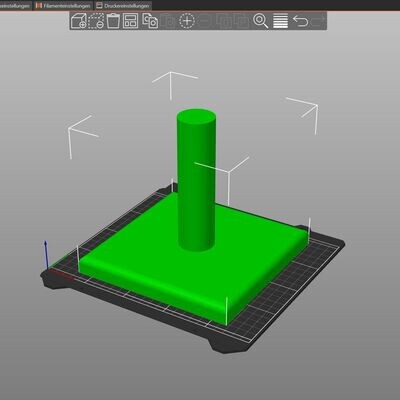
Task: Click the dimmed Split to parts icon
Action: coord(241,21)
